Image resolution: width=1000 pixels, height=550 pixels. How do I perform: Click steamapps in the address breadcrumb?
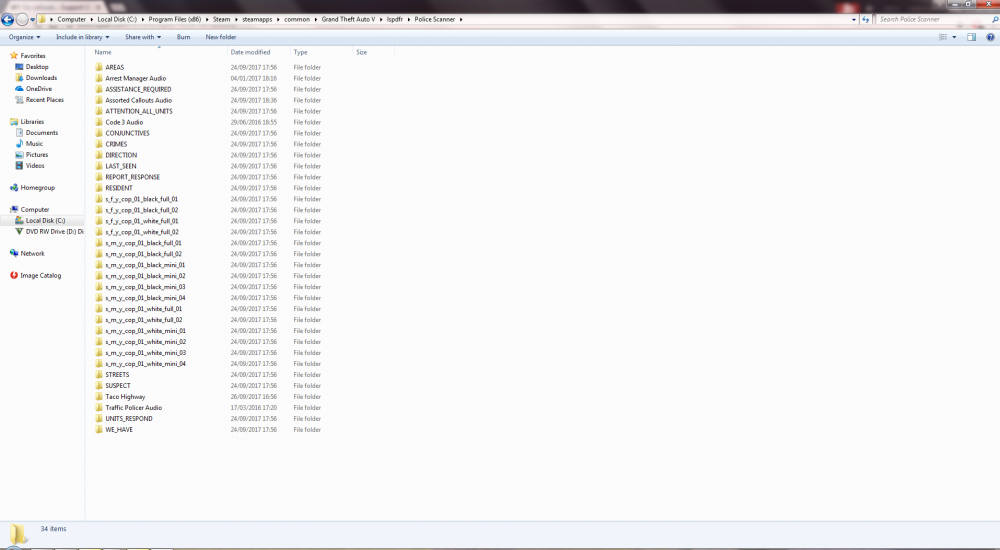click(257, 19)
